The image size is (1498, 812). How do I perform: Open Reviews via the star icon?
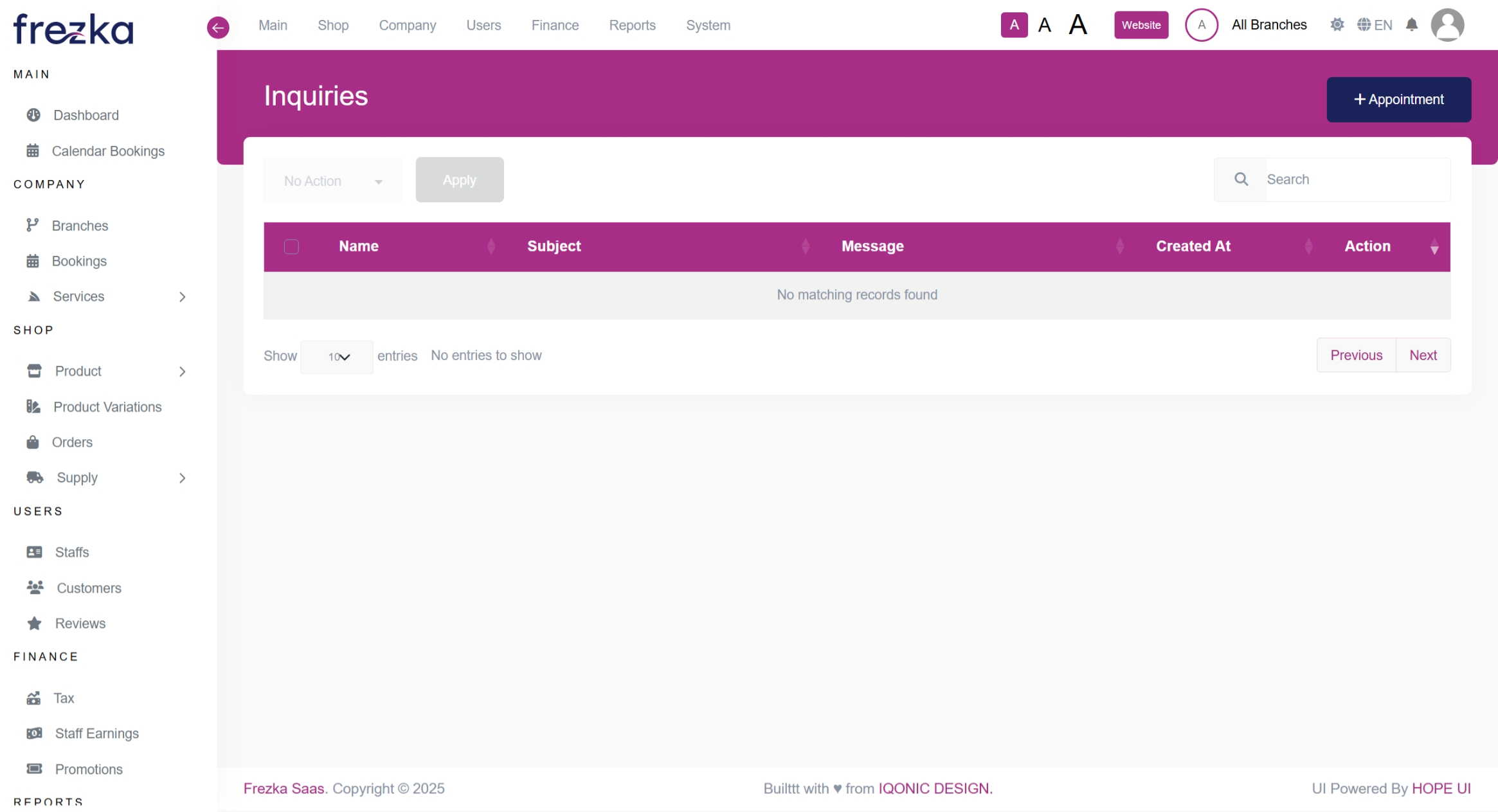pyautogui.click(x=34, y=624)
